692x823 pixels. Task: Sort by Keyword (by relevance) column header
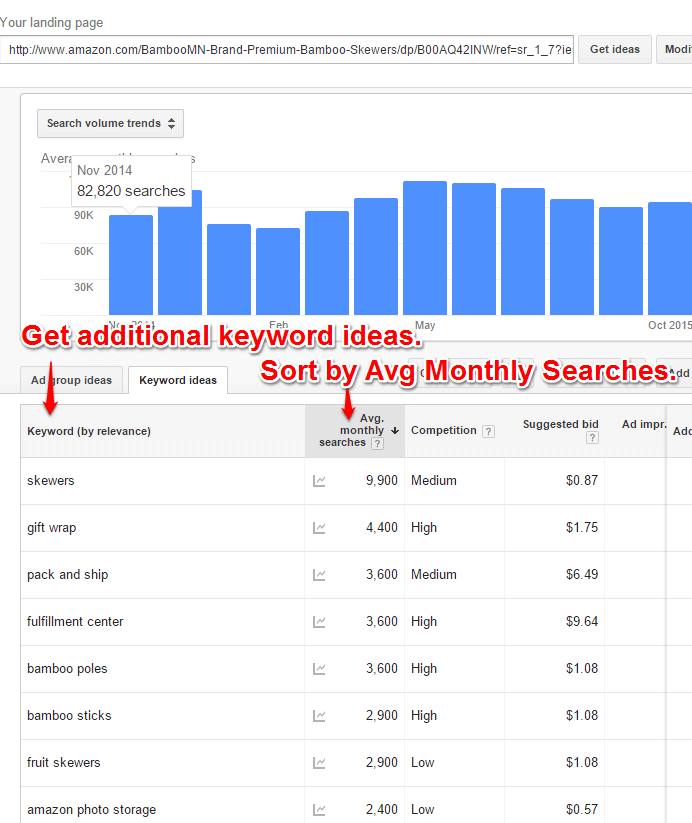pos(89,431)
